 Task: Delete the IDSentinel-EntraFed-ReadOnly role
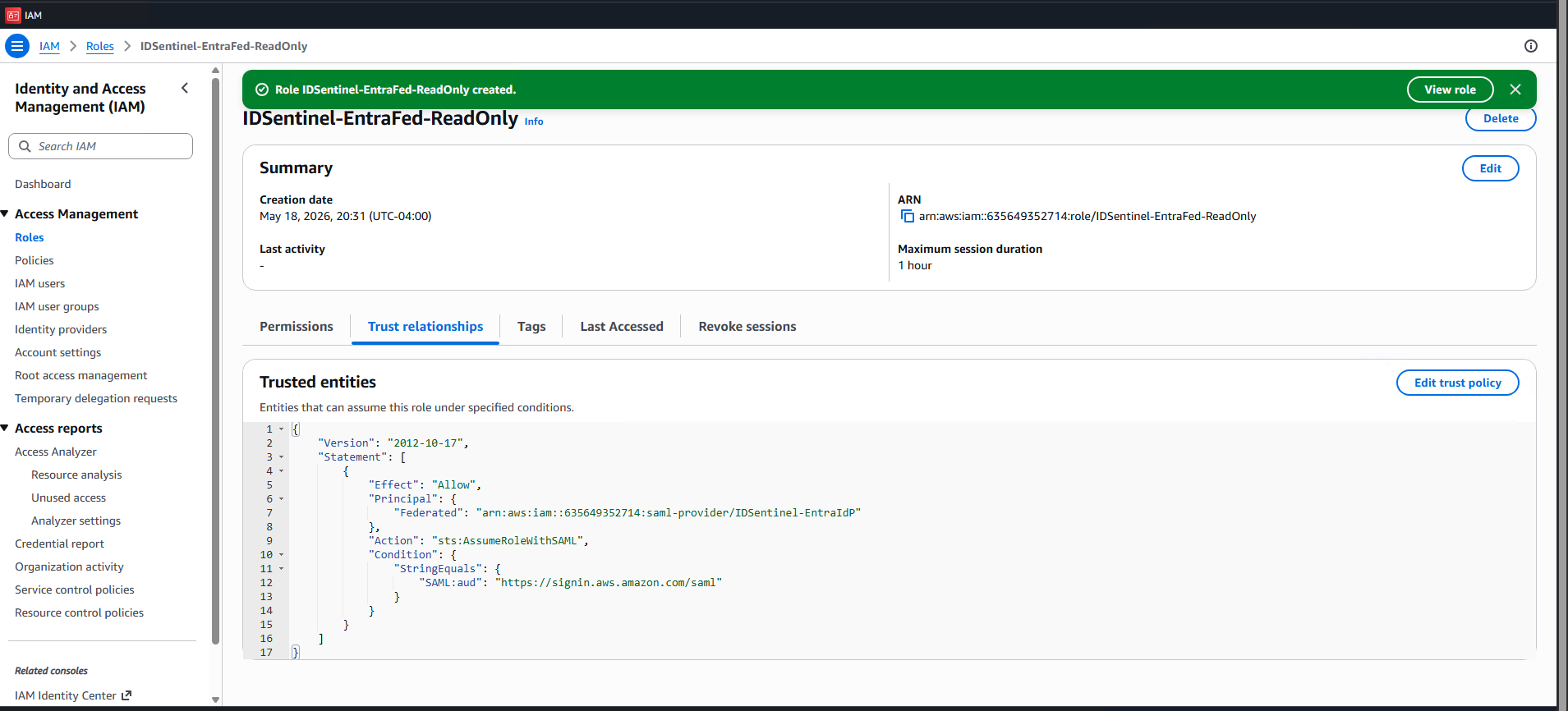1501,118
